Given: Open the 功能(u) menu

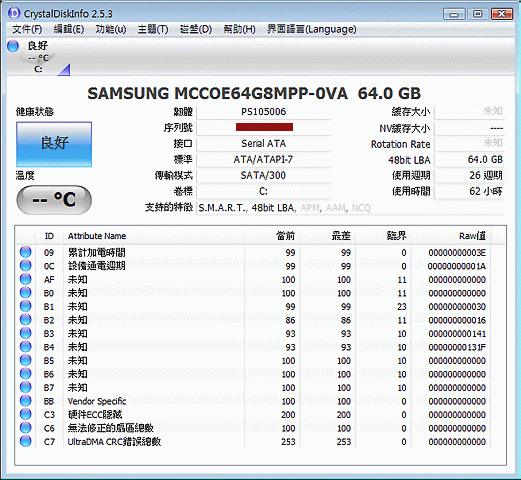Looking at the screenshot, I should [111, 30].
